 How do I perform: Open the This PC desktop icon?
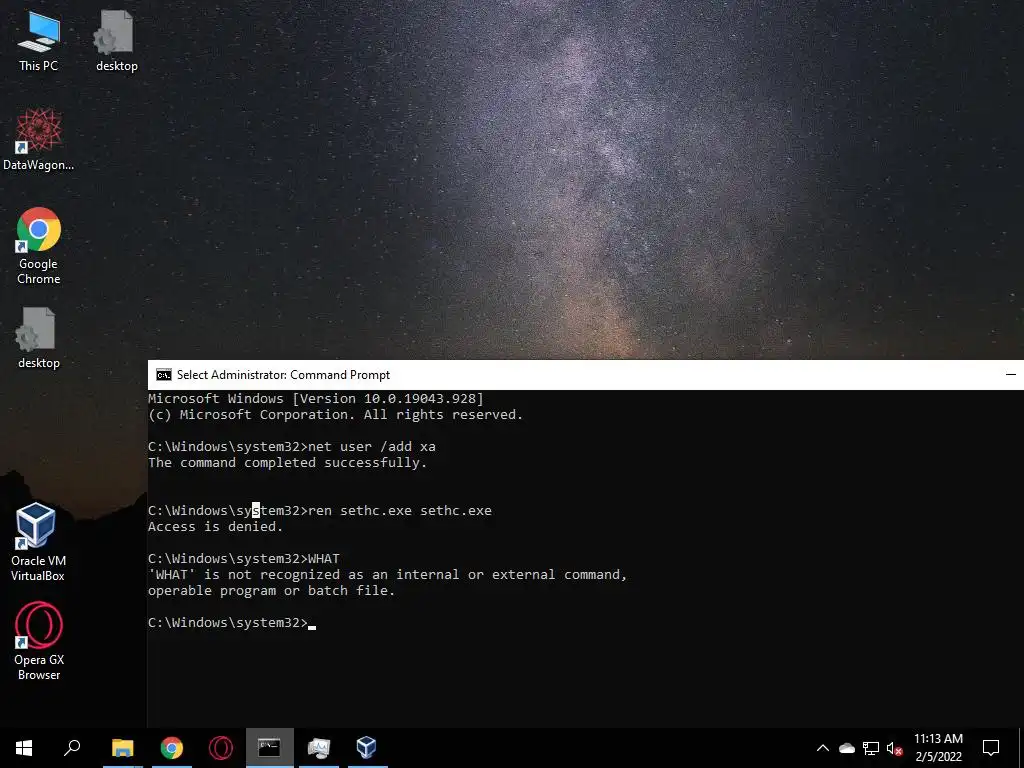38,40
